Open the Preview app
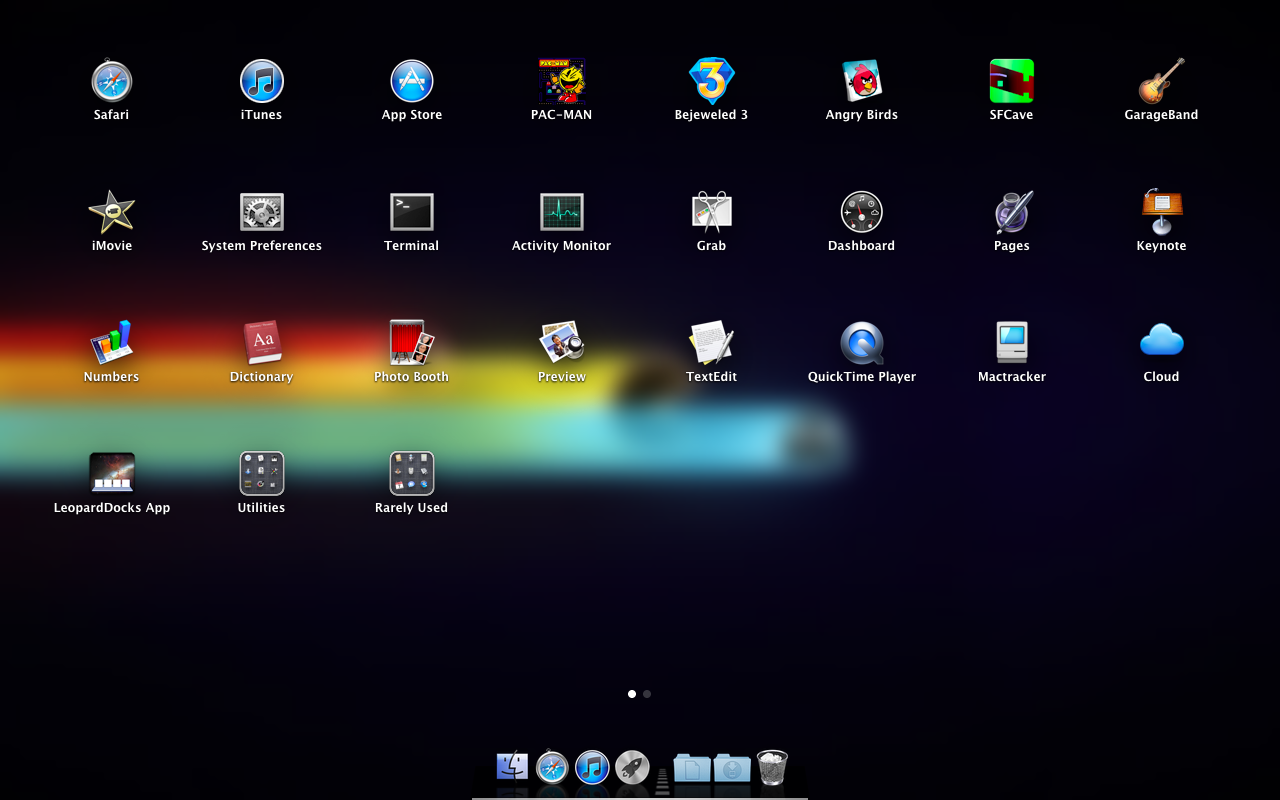The image size is (1280, 800). (562, 343)
